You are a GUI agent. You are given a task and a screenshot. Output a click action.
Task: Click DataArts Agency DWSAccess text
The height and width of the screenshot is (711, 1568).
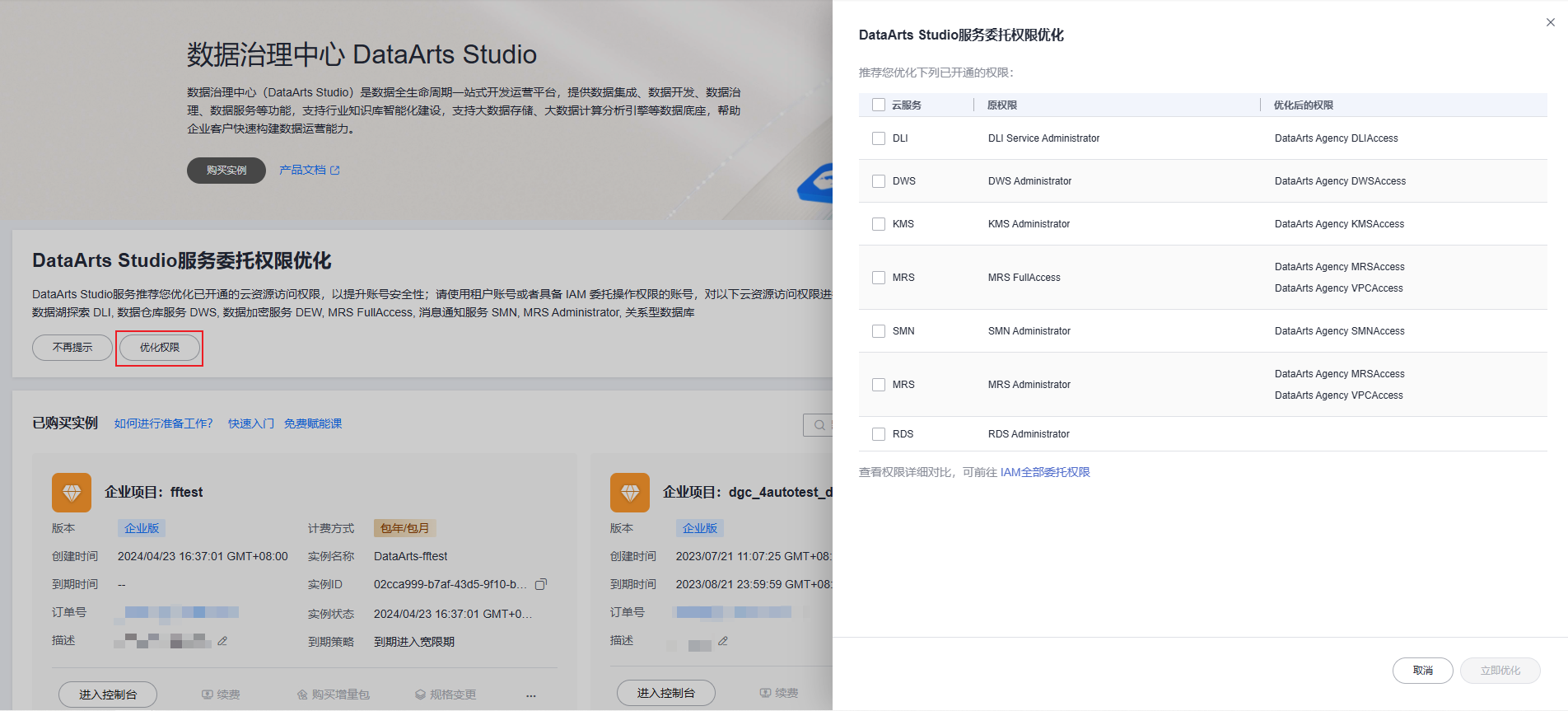1341,181
